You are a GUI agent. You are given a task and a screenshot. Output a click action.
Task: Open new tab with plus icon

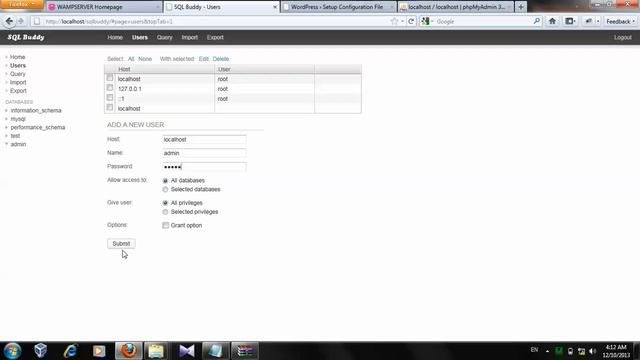pos(521,7)
